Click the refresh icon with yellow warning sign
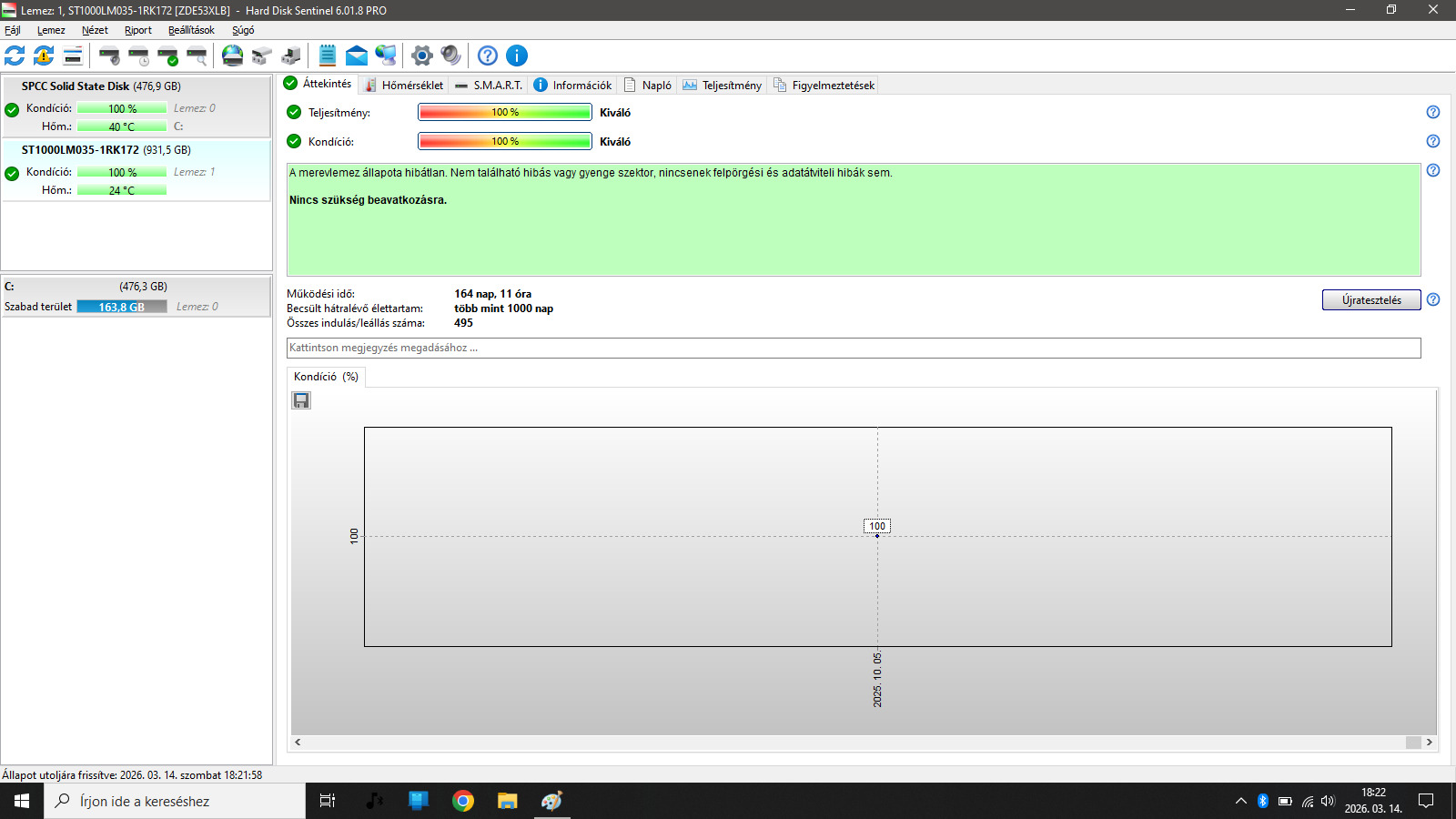 click(x=44, y=56)
